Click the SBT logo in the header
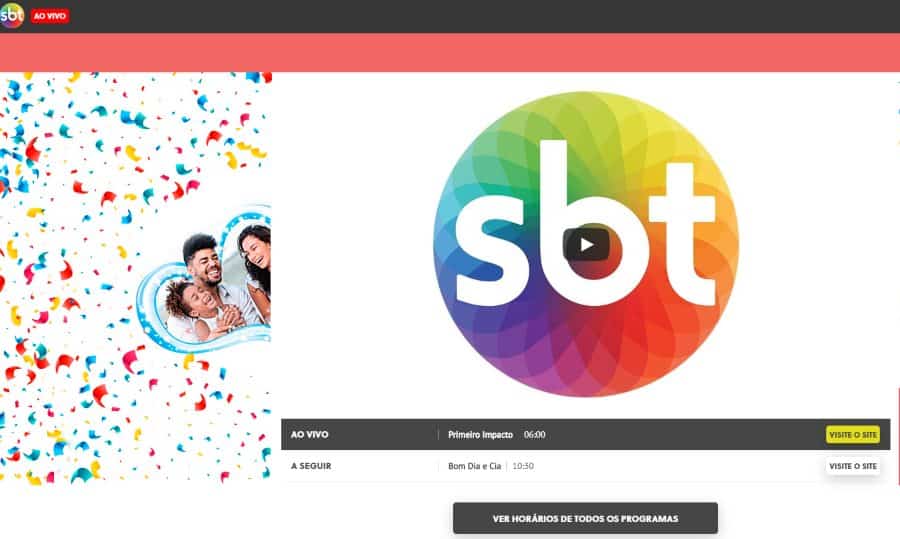The image size is (900, 539). 11,15
